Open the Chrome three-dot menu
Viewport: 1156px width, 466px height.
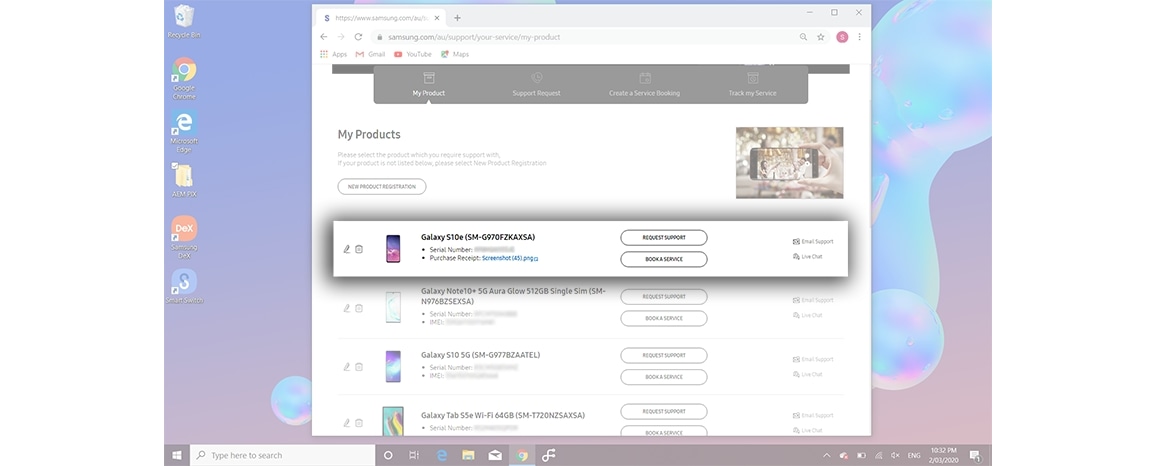859,37
